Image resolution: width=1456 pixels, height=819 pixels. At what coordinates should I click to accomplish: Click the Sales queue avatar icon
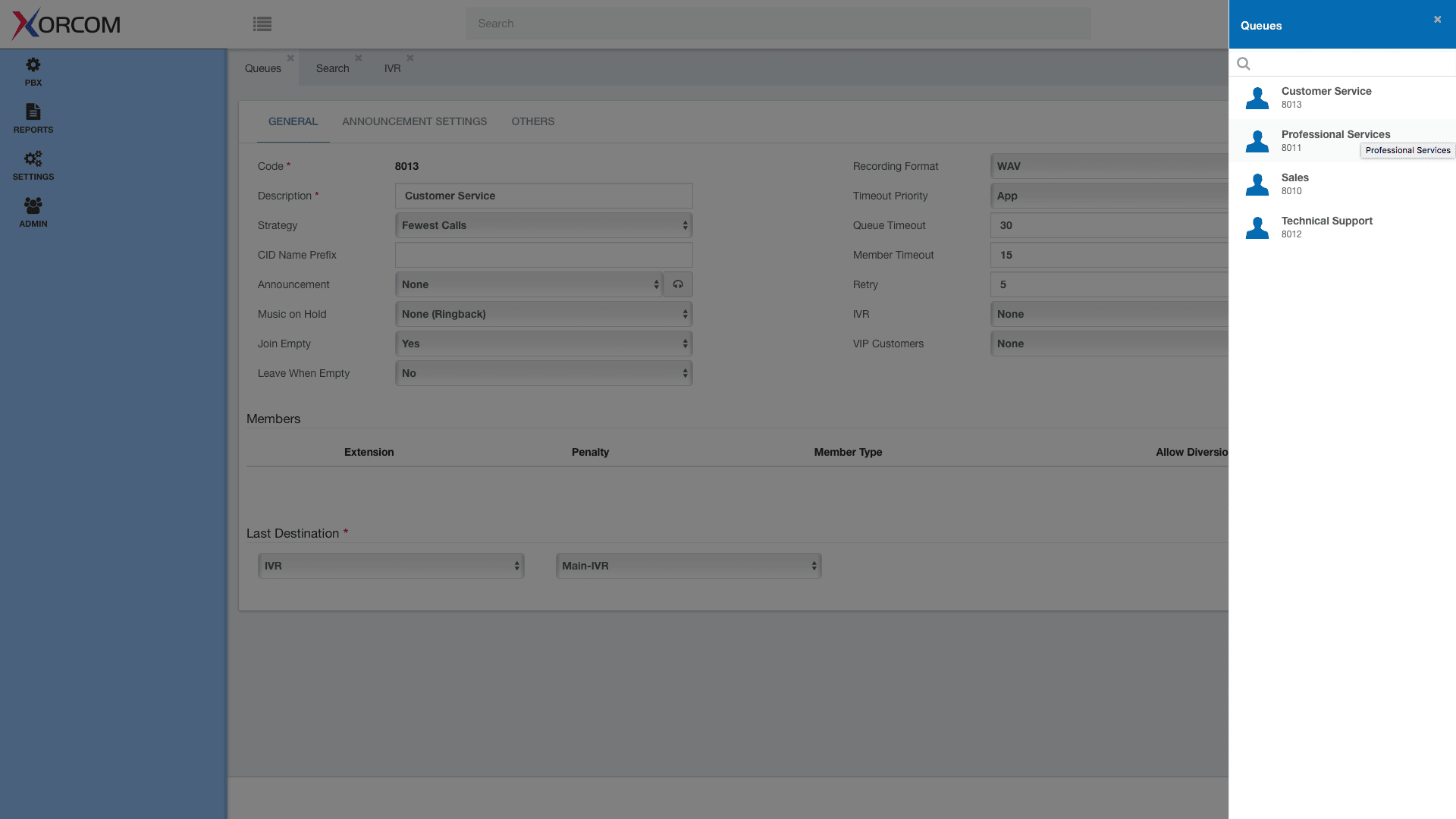1257,184
